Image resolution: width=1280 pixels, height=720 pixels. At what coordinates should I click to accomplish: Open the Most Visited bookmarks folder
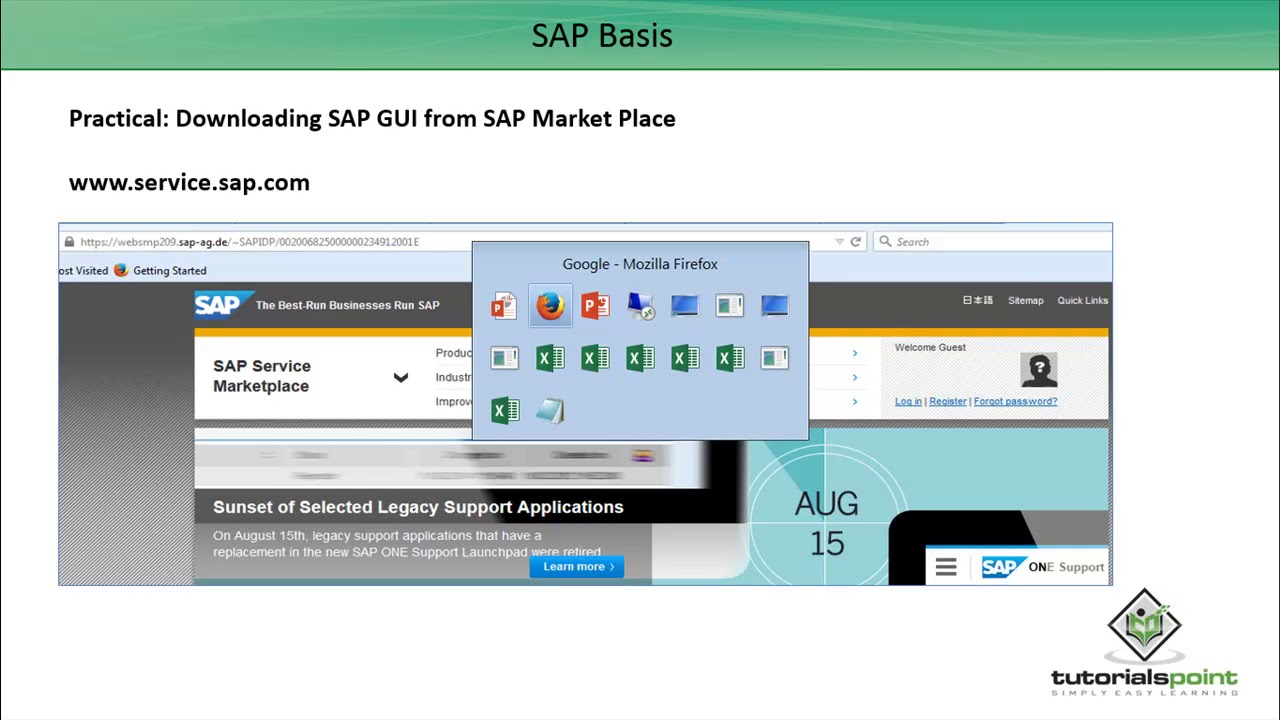coord(83,270)
